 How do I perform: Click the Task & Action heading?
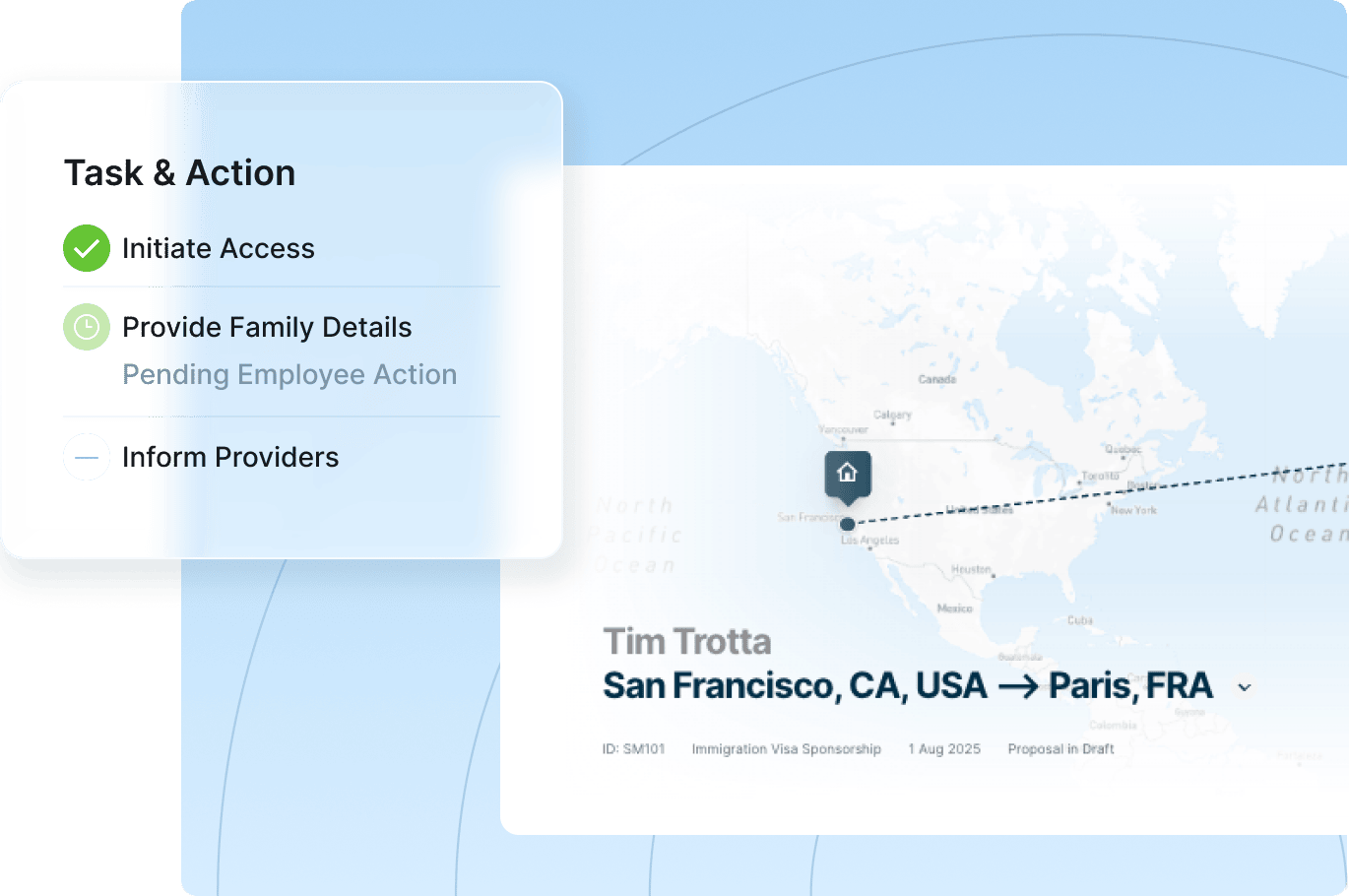point(179,173)
